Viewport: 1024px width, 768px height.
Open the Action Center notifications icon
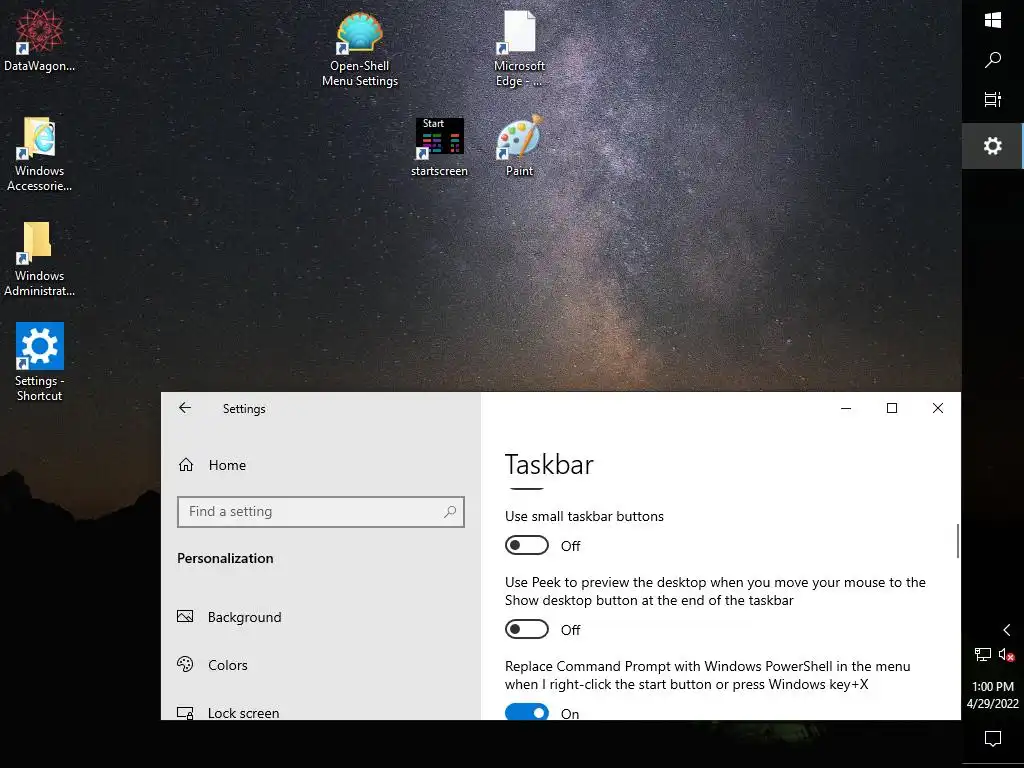[993, 739]
